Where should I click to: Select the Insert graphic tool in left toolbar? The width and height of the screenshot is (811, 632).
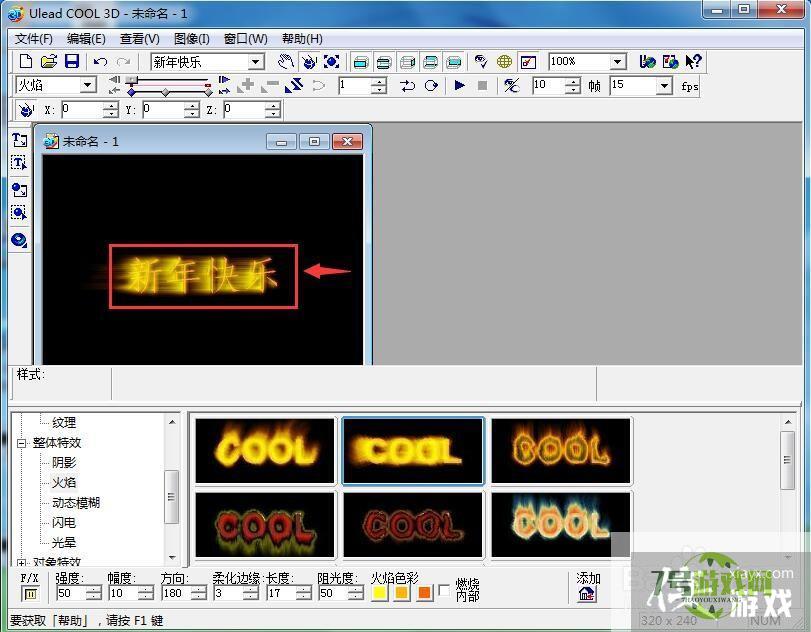[x=20, y=190]
